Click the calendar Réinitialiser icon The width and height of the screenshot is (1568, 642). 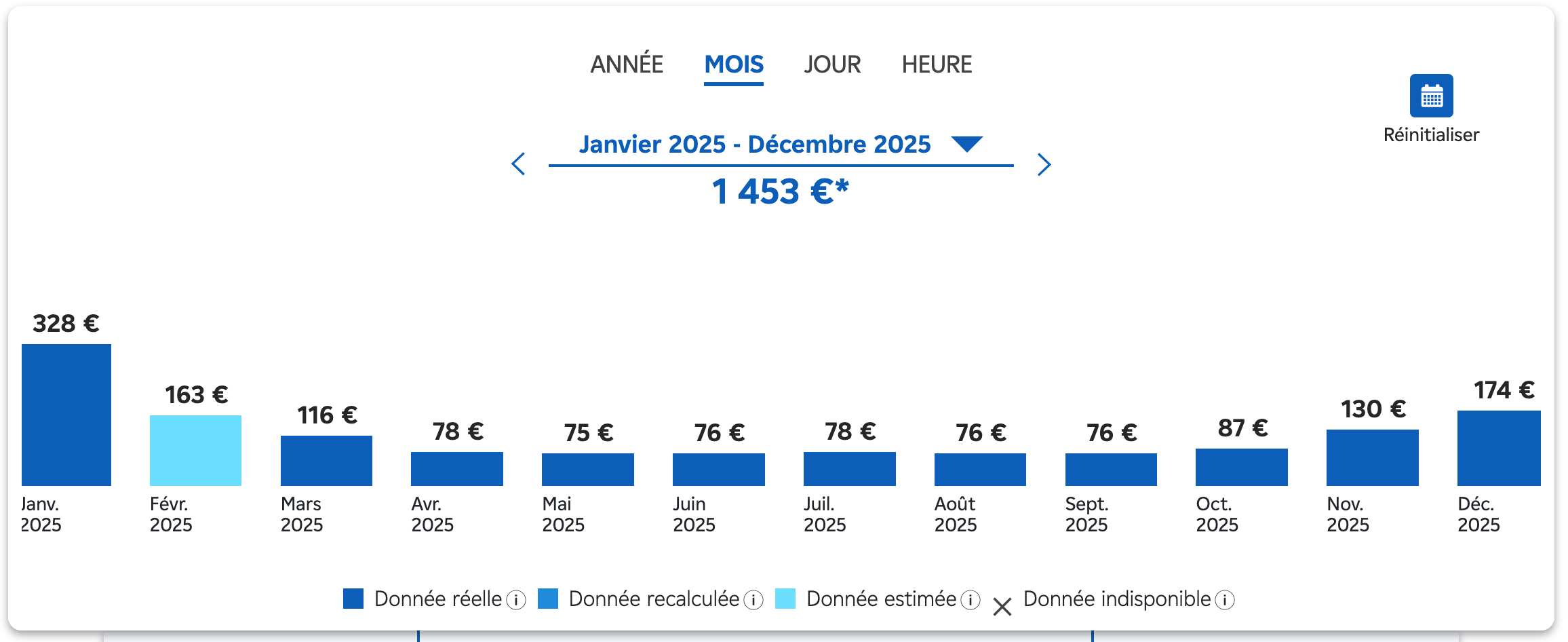(x=1431, y=96)
